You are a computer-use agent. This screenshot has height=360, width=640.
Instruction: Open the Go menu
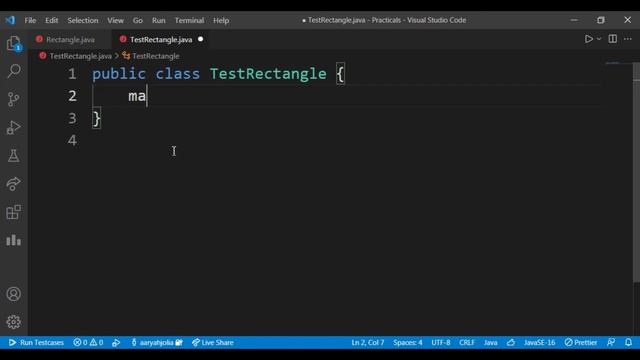[x=138, y=20]
